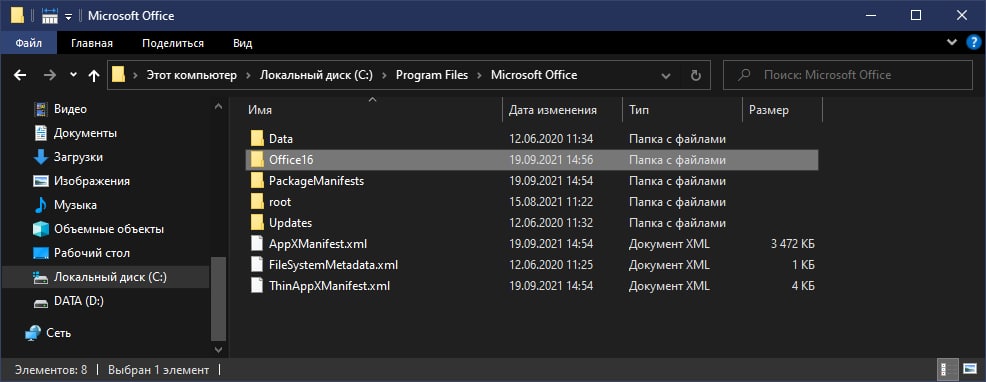Select the Updates folder icon
The width and height of the screenshot is (986, 382).
[257, 223]
